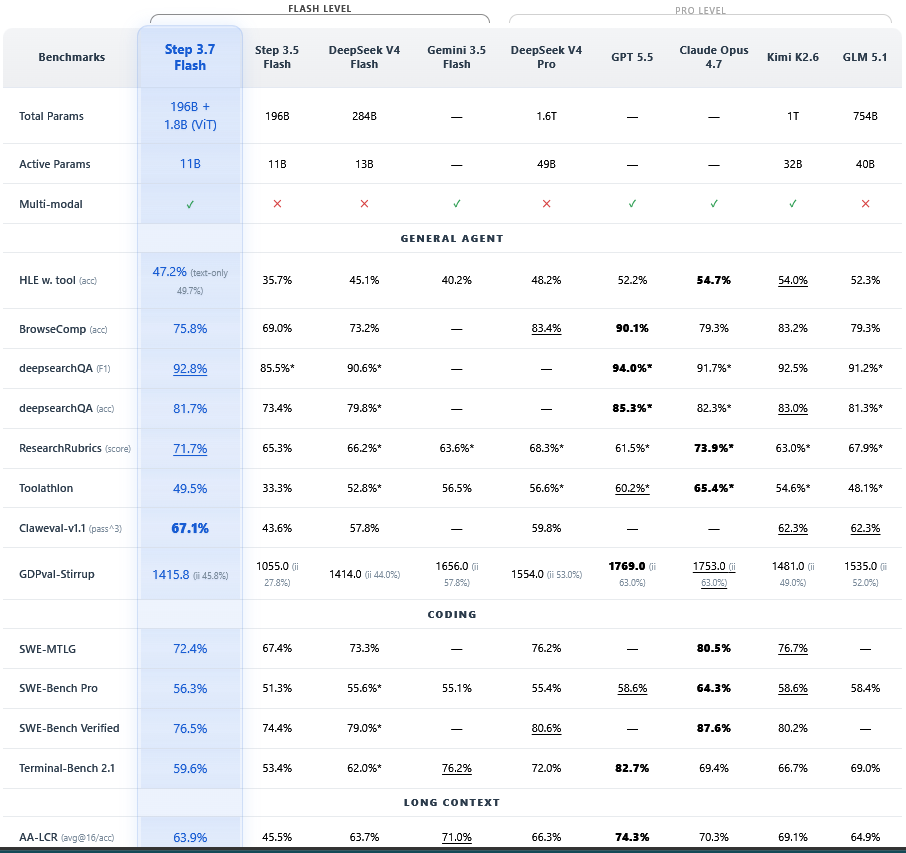Click the bold '73.9%*' ResearchRubrics score
This screenshot has width=906, height=853.
point(714,448)
